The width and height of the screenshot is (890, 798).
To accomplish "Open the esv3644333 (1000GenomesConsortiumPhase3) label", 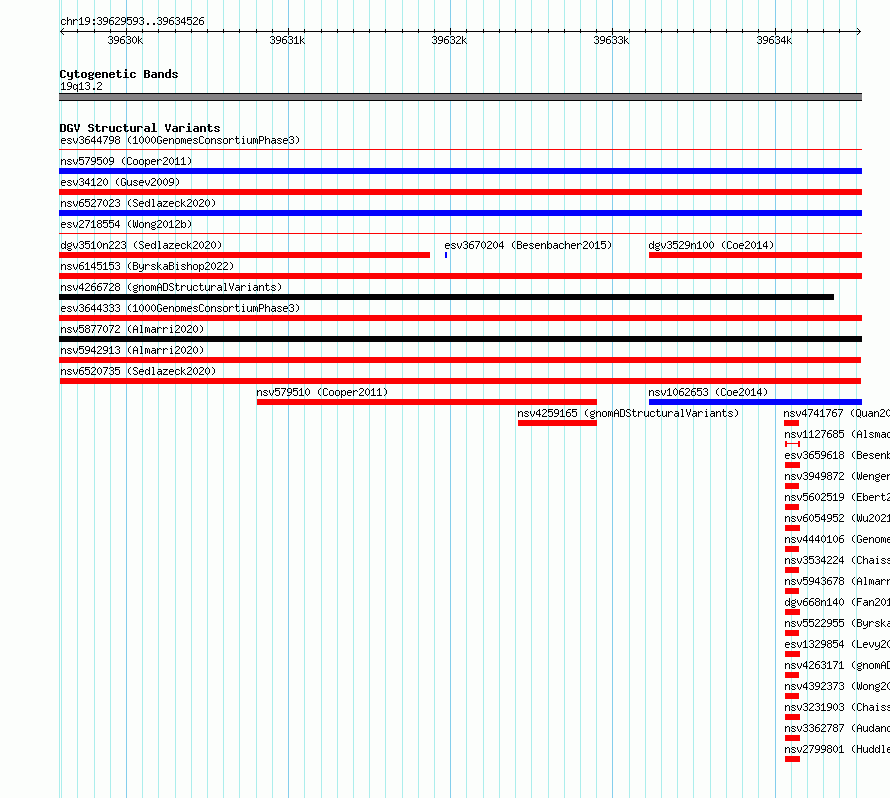I will 180,308.
